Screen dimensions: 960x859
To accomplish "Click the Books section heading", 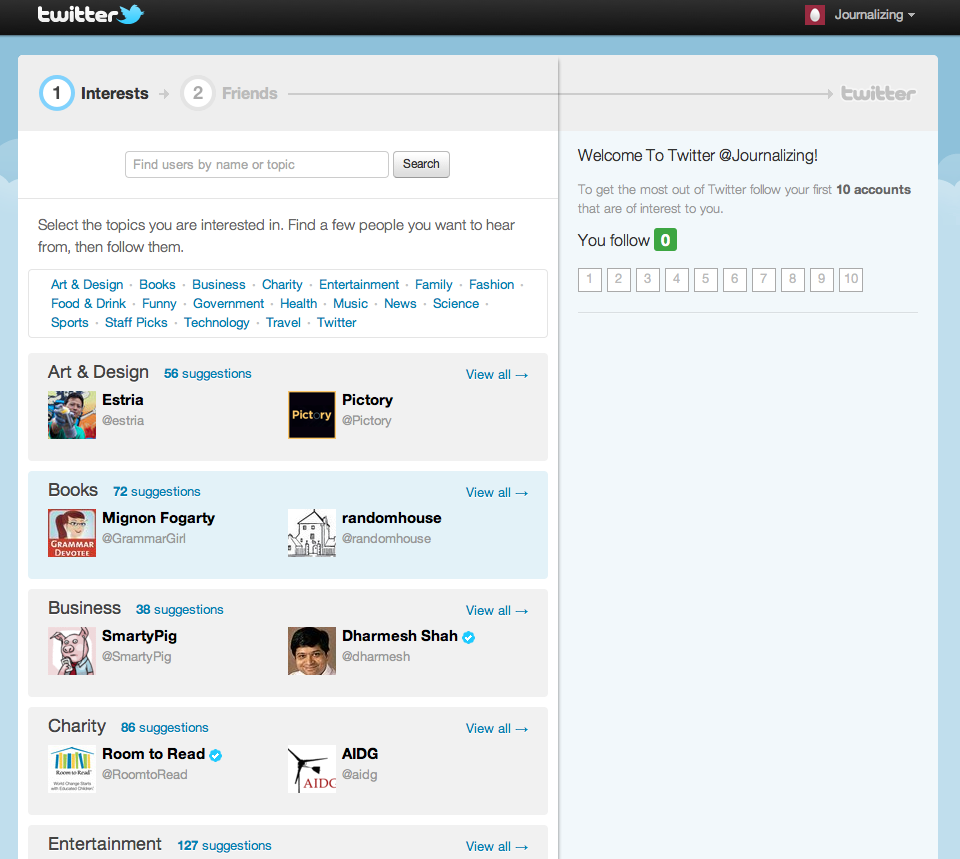I will (x=73, y=490).
